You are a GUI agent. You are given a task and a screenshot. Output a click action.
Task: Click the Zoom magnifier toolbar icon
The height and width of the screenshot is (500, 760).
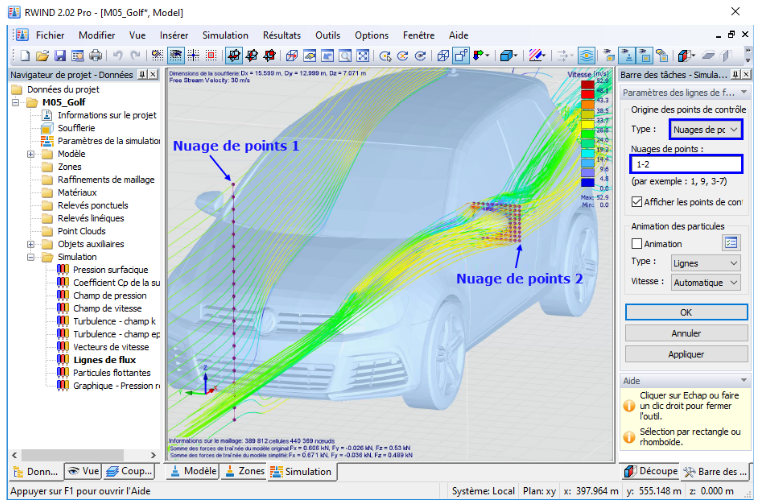pos(345,56)
